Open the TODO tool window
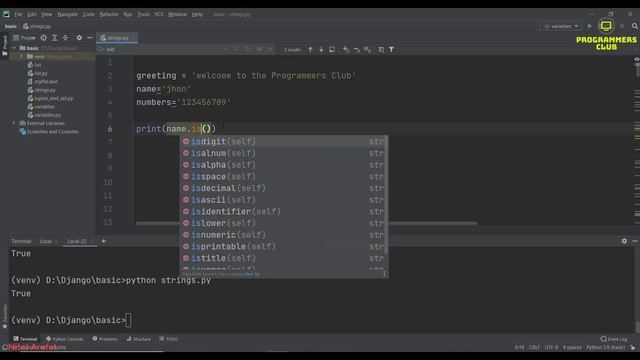 coord(169,339)
